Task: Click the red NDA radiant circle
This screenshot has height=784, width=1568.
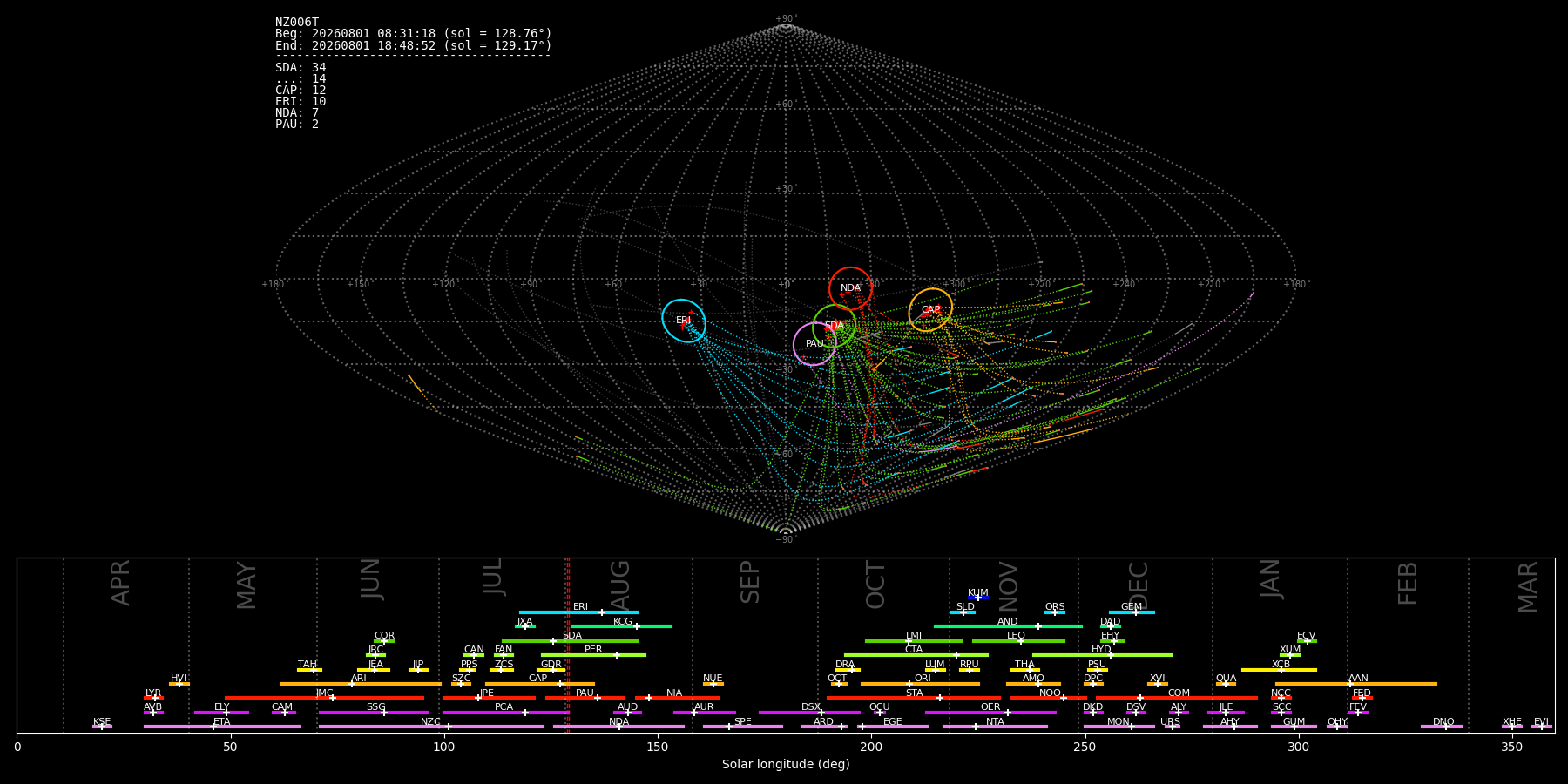Action: tap(850, 288)
